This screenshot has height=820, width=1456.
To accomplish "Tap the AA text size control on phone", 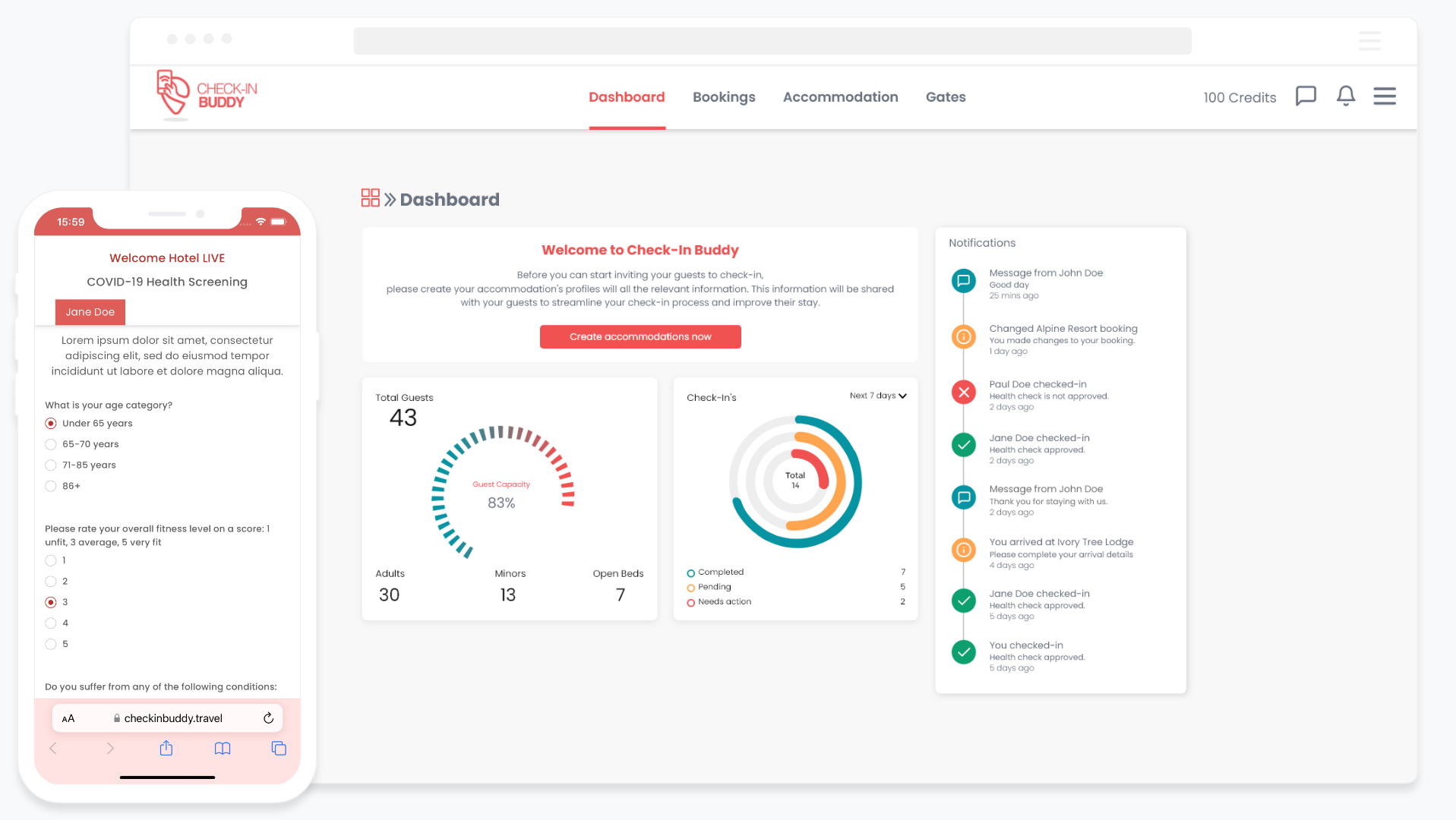I will tap(68, 718).
